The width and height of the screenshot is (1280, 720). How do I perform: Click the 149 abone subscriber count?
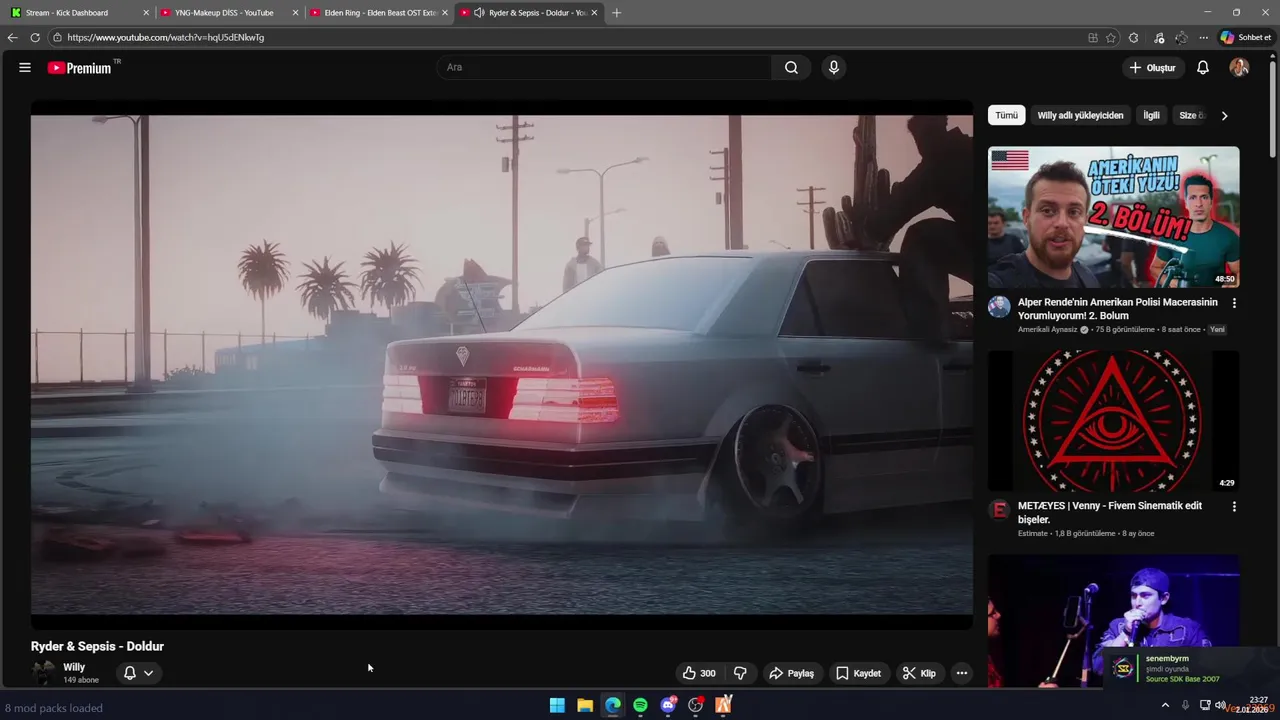pyautogui.click(x=81, y=680)
